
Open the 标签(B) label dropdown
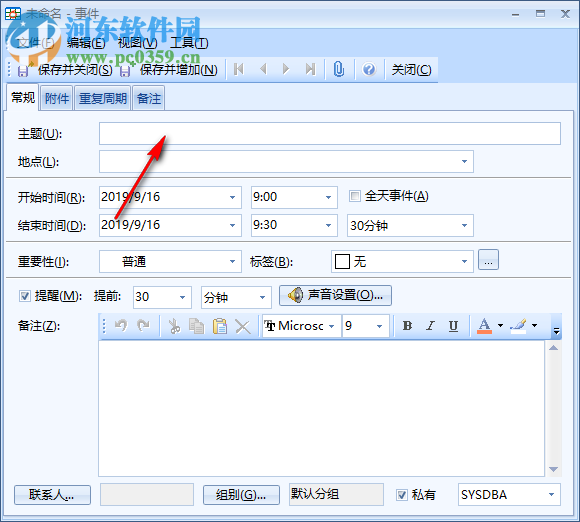(x=464, y=261)
